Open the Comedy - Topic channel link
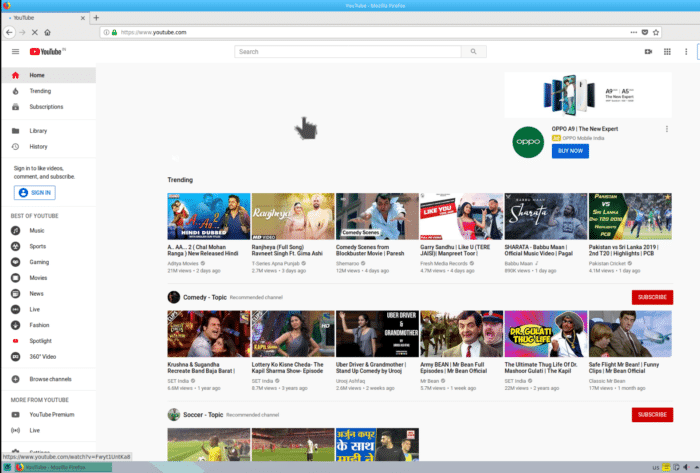The height and width of the screenshot is (473, 700). 205,297
